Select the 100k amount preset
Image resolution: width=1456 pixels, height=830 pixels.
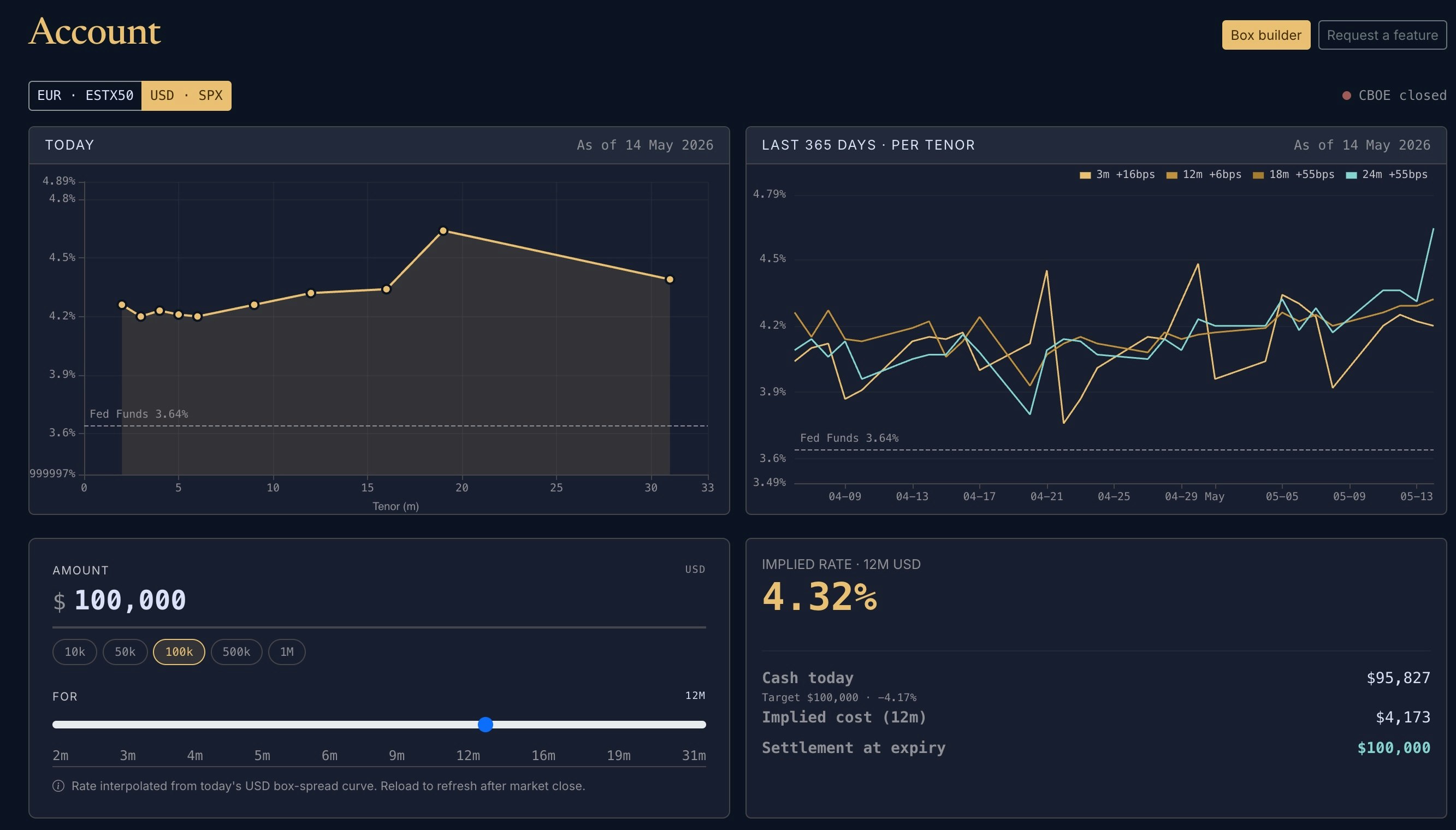pos(179,652)
